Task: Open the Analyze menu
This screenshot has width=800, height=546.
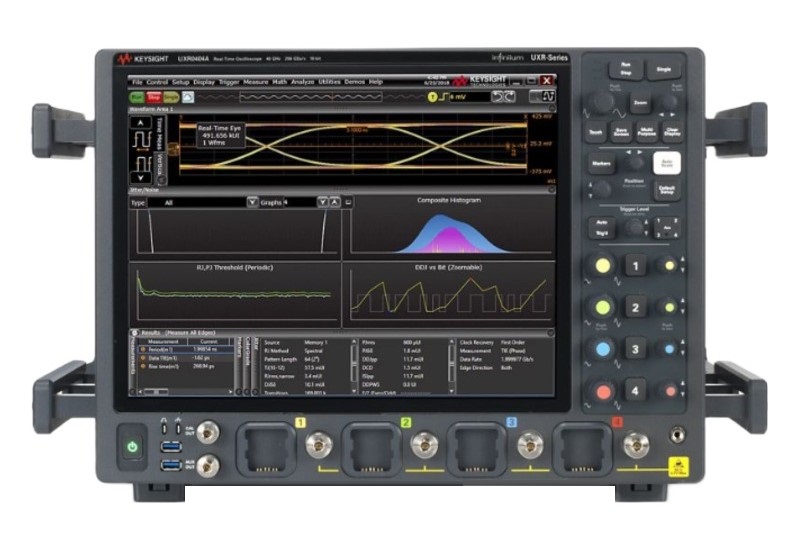Action: pos(302,81)
